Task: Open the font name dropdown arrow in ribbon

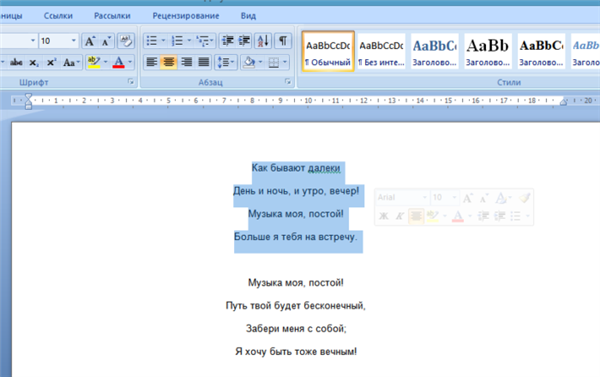Action: 33,41
